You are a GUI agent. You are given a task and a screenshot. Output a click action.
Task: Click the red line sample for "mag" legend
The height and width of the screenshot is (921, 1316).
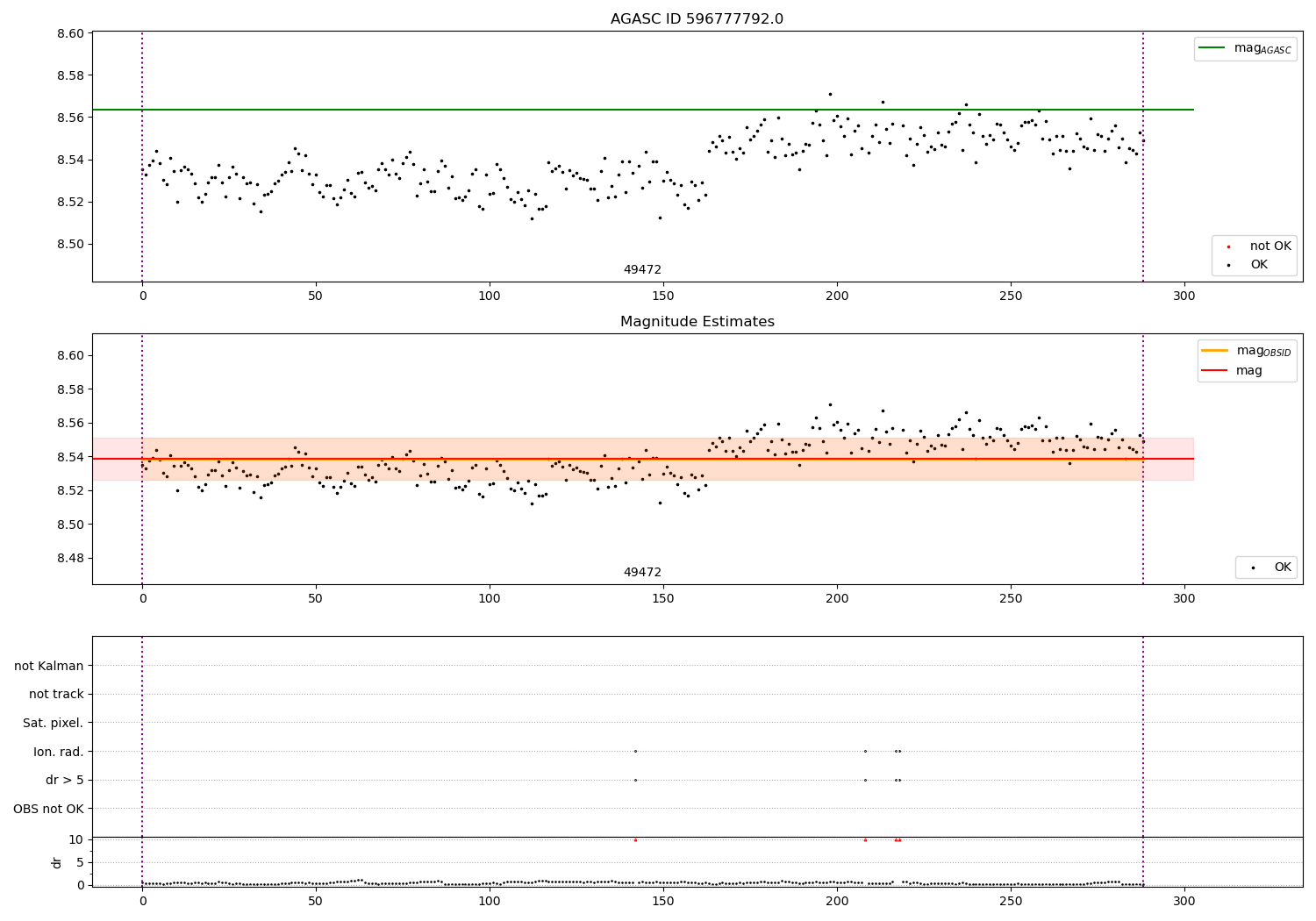(x=1214, y=371)
